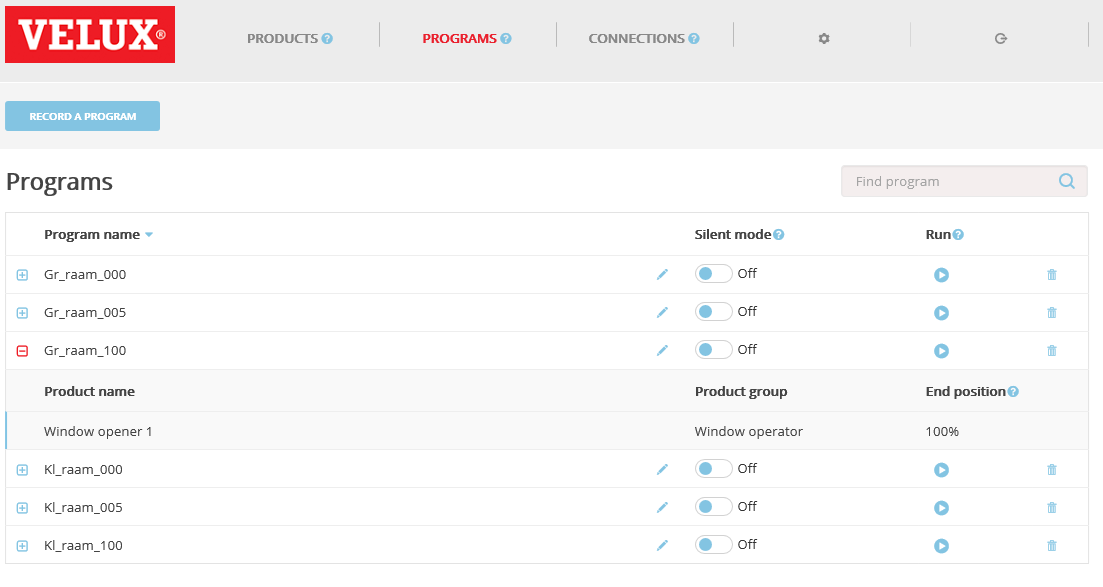Click the settings gear icon
Viewport: 1103px width, 587px height.
[824, 39]
